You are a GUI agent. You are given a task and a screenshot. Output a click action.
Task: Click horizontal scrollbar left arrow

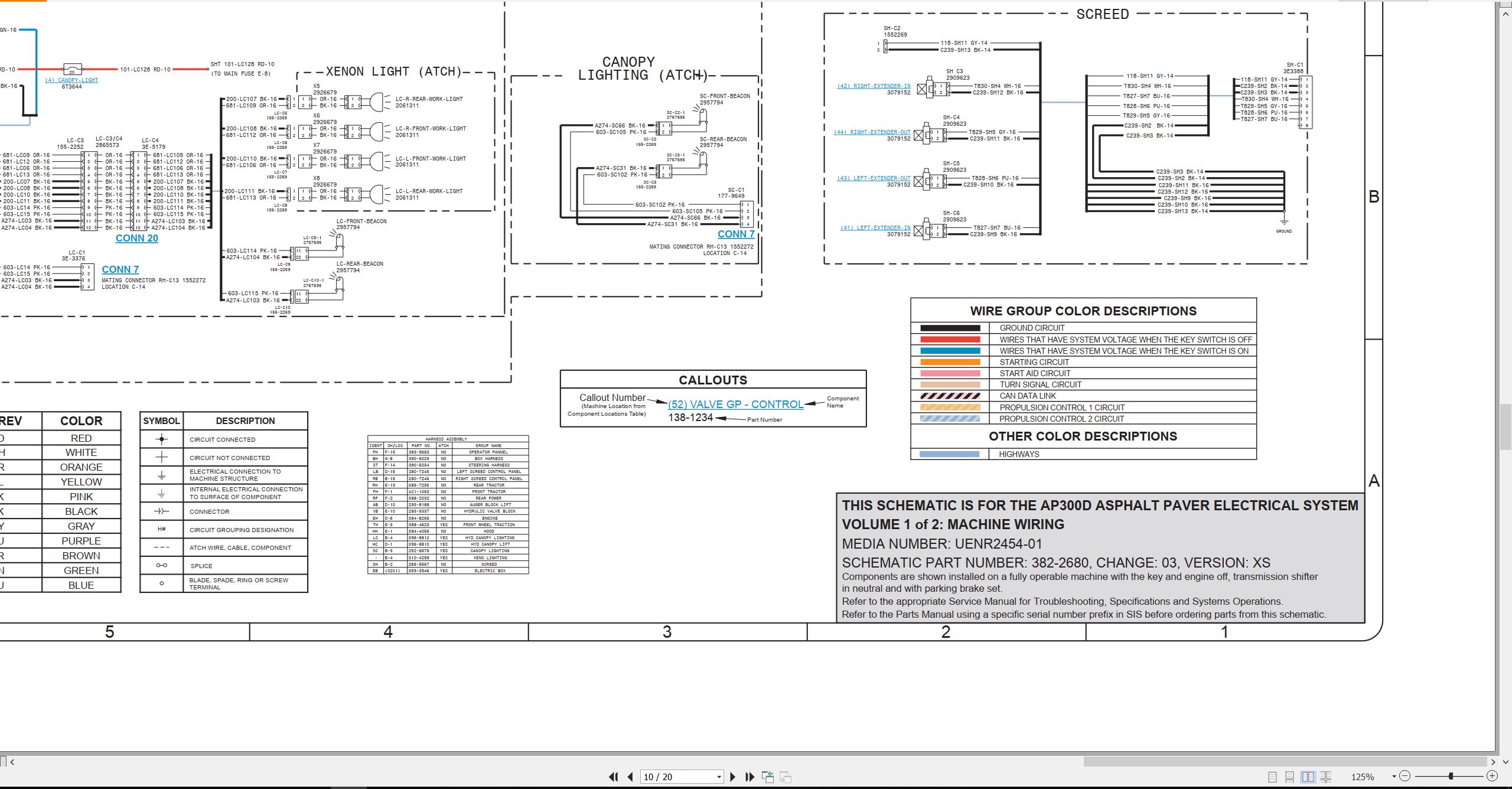coord(12,762)
